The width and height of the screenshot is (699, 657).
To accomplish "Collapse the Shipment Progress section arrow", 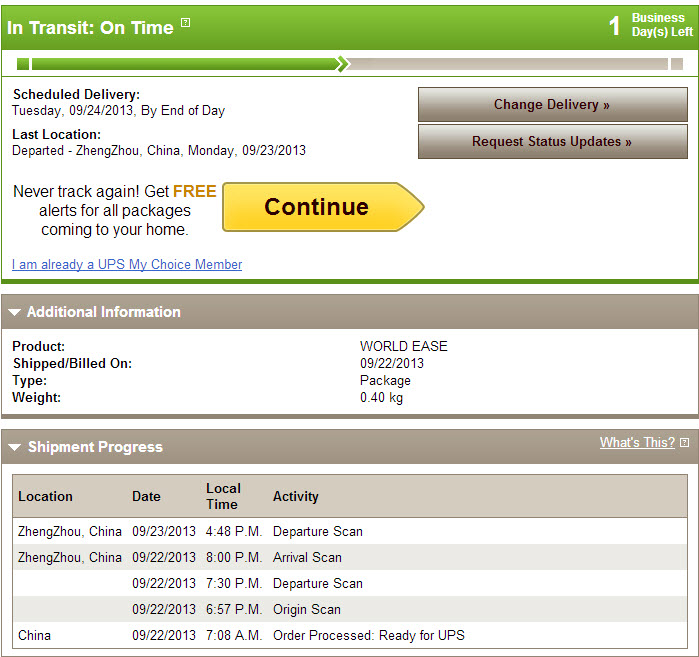I will click(x=14, y=447).
